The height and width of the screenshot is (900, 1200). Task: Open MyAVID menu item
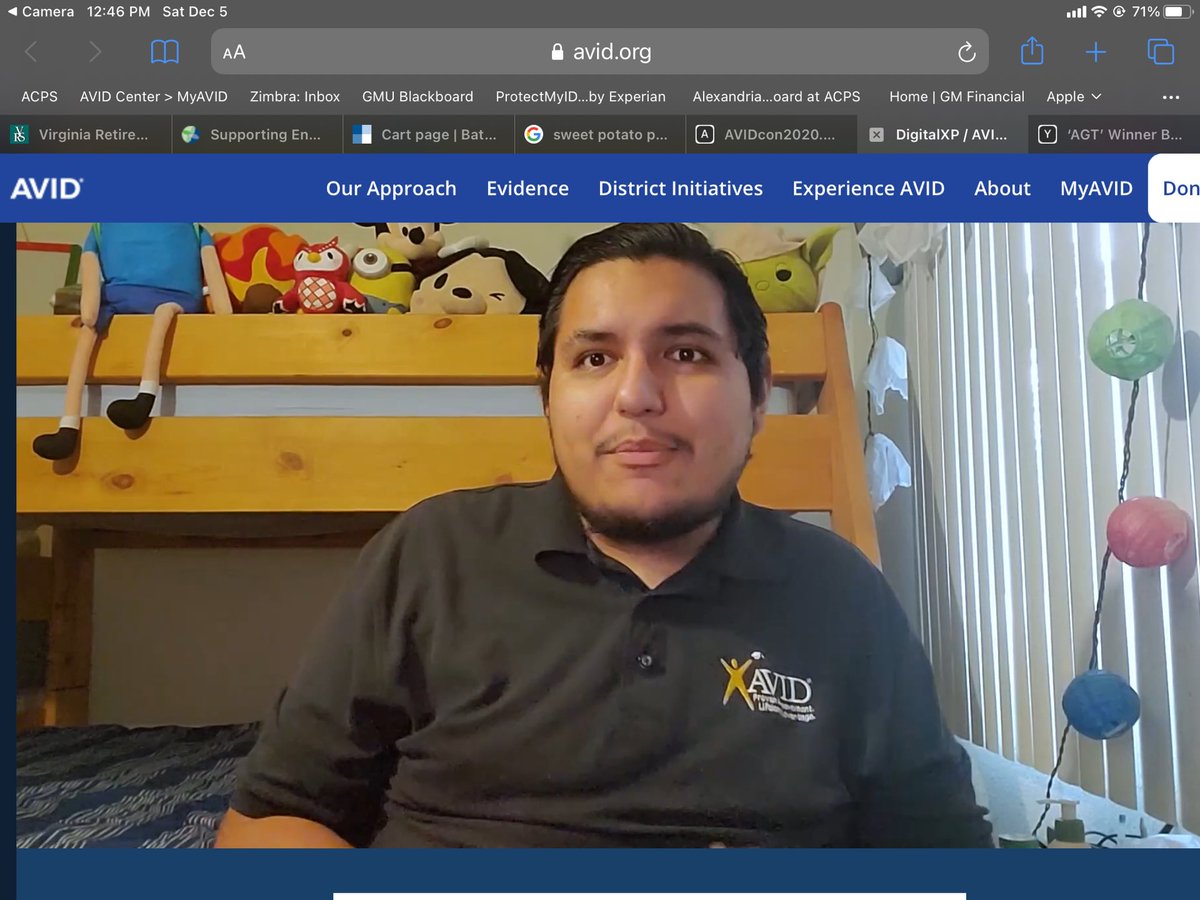click(1096, 188)
